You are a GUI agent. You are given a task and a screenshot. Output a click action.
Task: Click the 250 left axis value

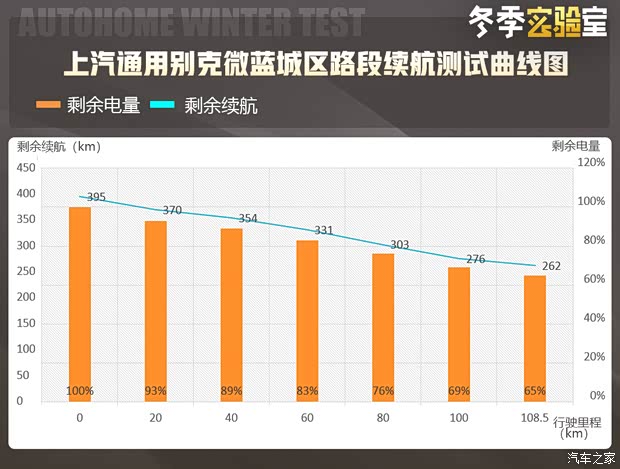[x=26, y=271]
